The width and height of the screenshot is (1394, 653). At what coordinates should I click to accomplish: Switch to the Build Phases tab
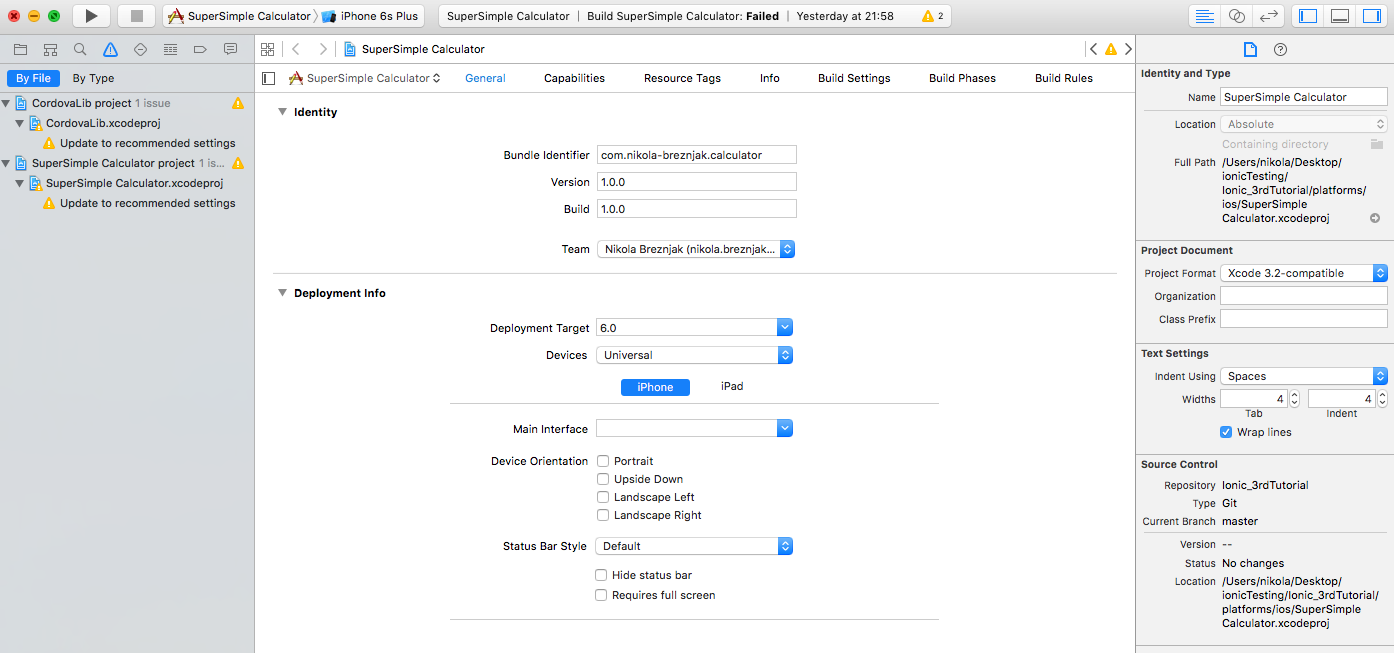click(962, 78)
